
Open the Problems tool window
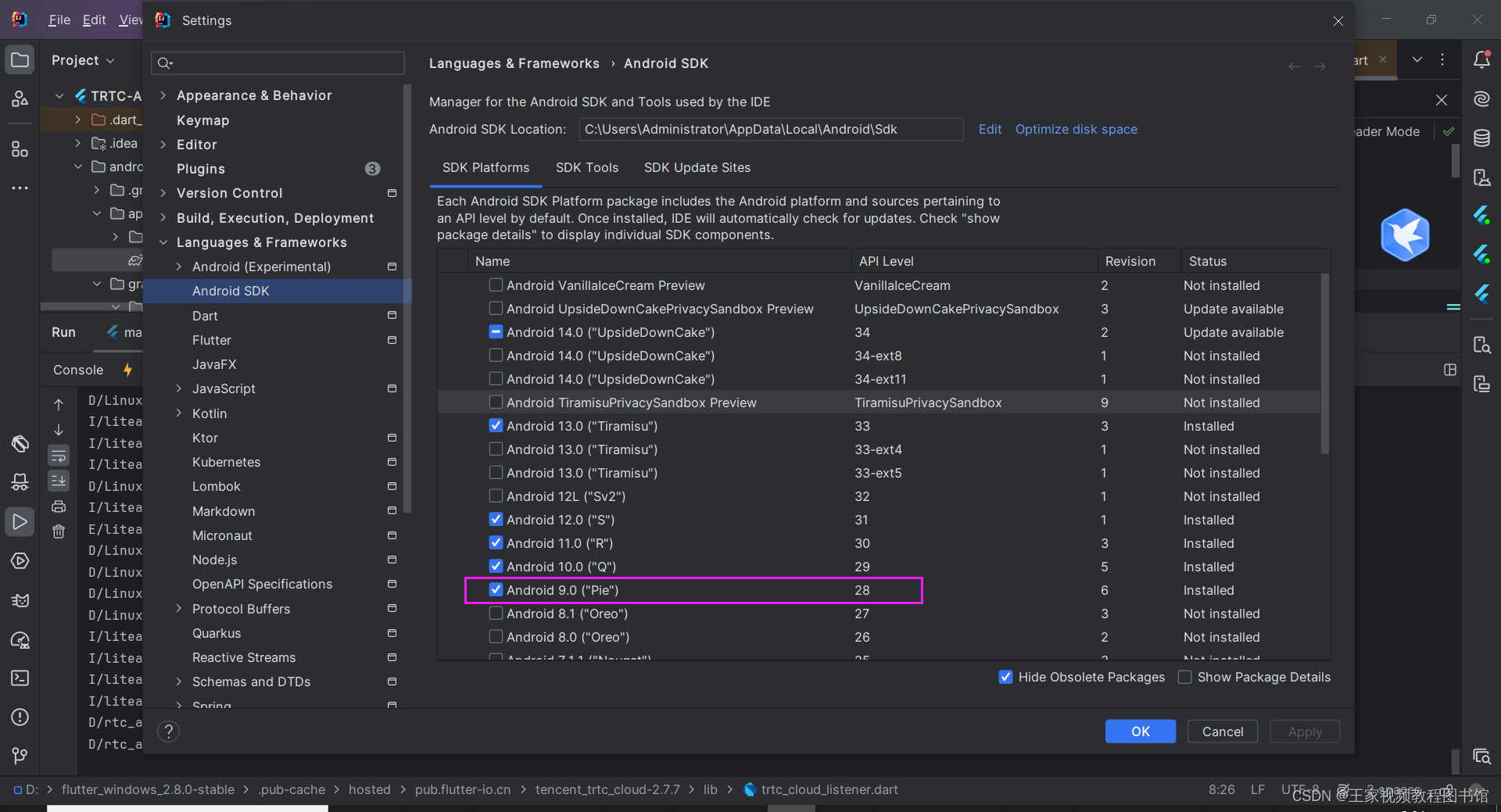click(x=20, y=717)
